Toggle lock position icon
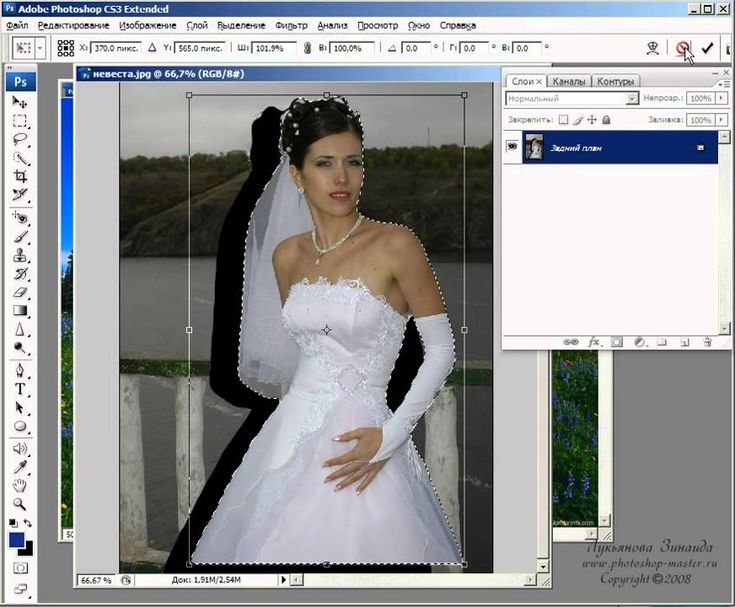735x607 pixels. pyautogui.click(x=592, y=120)
